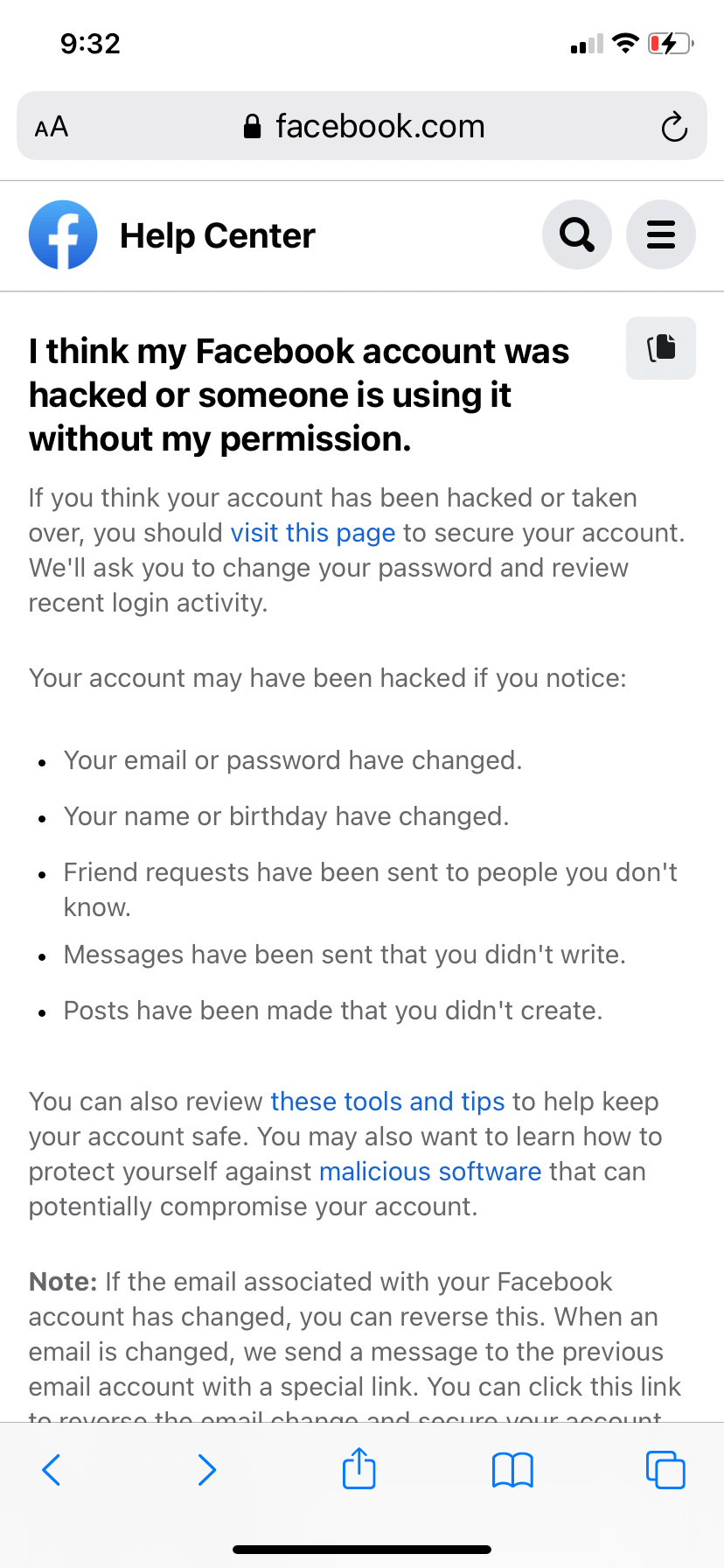Tap the home indicator bar
The height and width of the screenshot is (1568, 724).
click(x=362, y=1550)
